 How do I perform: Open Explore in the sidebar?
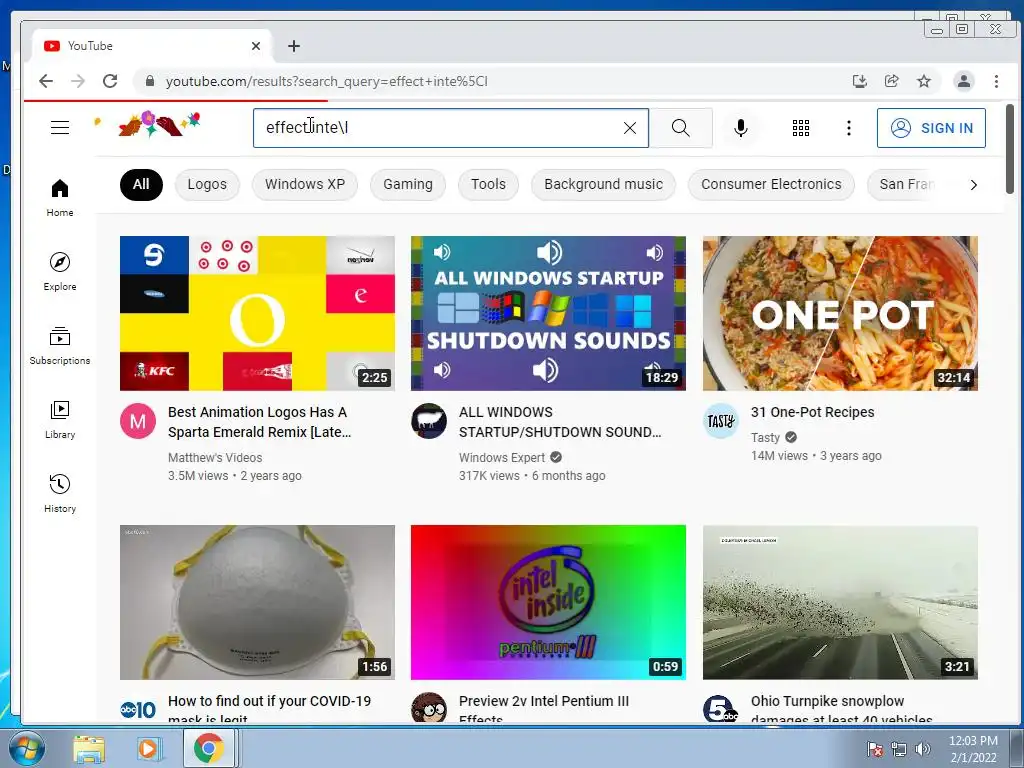point(59,271)
